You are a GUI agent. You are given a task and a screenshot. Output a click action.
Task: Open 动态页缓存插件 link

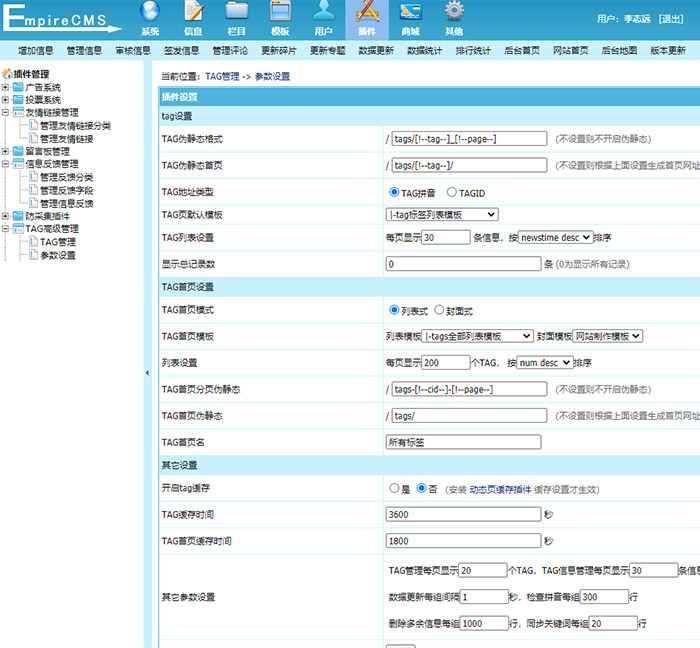(x=500, y=490)
